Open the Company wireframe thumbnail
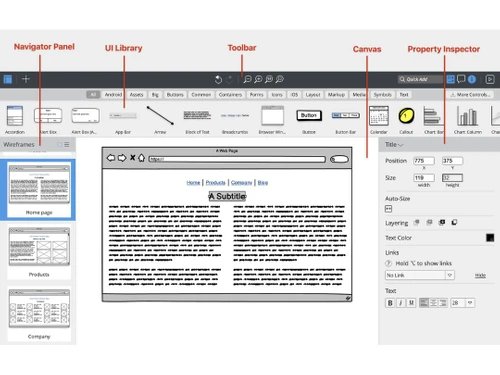Screen dimensions: 500x375 pos(39,314)
